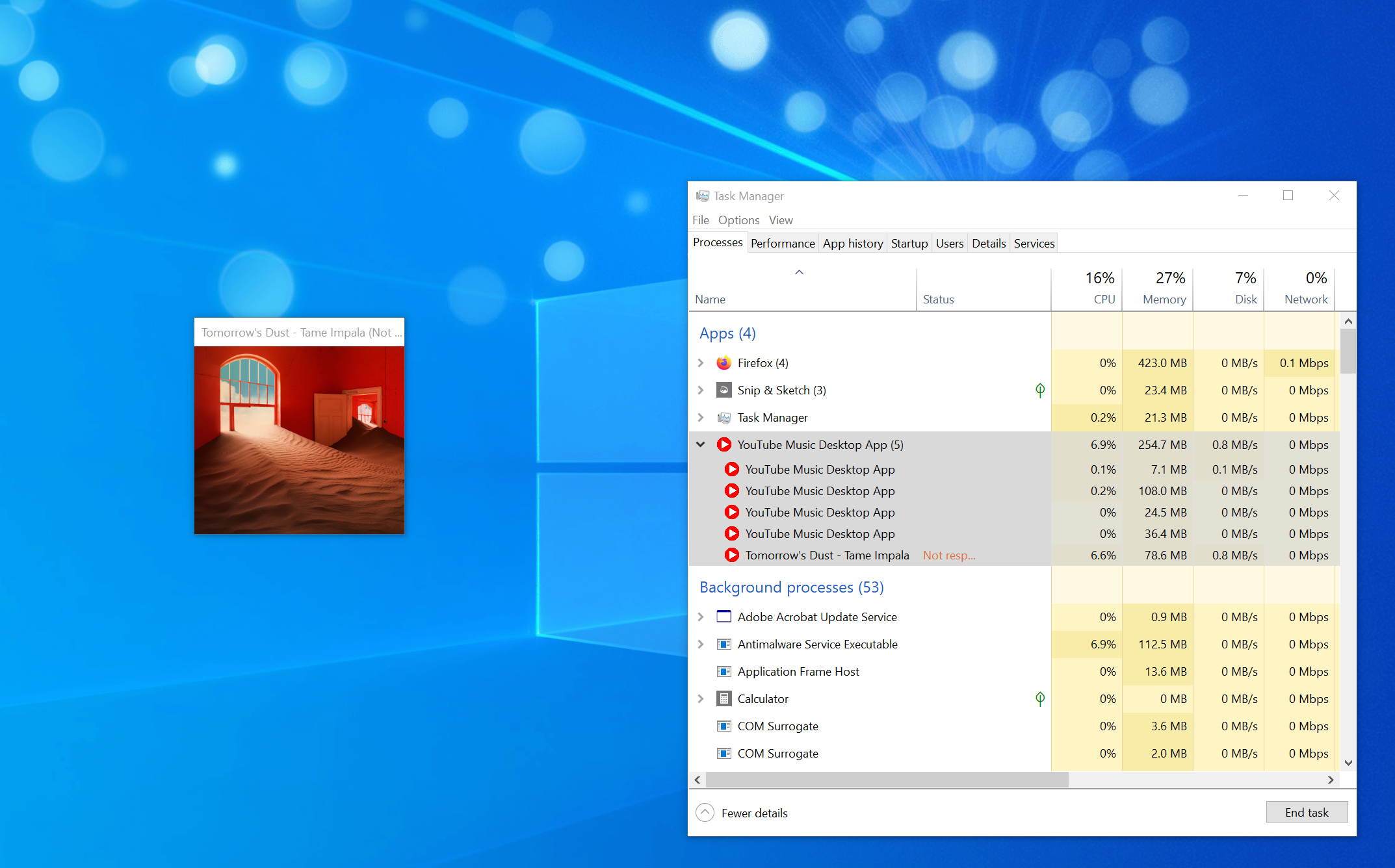Click the End task button
The image size is (1395, 868).
[1307, 812]
